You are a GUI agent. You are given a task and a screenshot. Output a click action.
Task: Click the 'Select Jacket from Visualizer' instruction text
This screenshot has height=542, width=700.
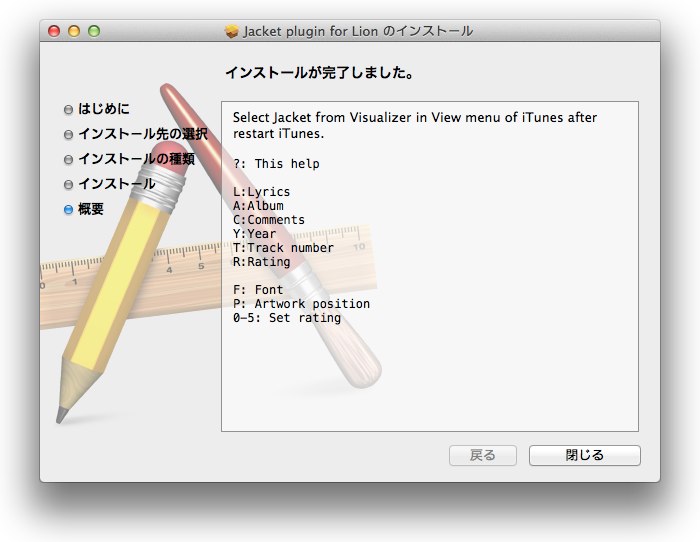[415, 125]
